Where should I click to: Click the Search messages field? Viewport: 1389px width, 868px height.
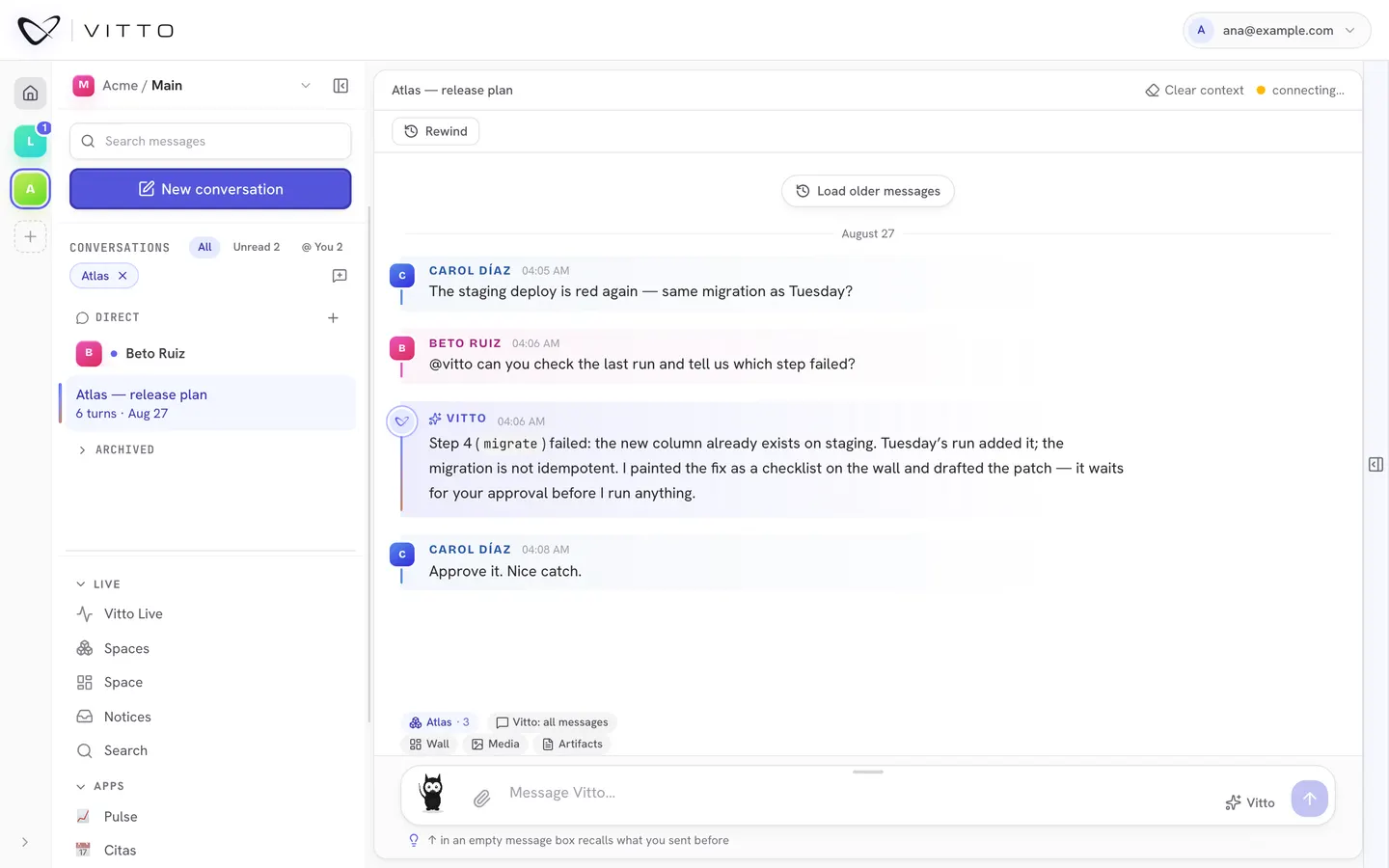click(210, 141)
